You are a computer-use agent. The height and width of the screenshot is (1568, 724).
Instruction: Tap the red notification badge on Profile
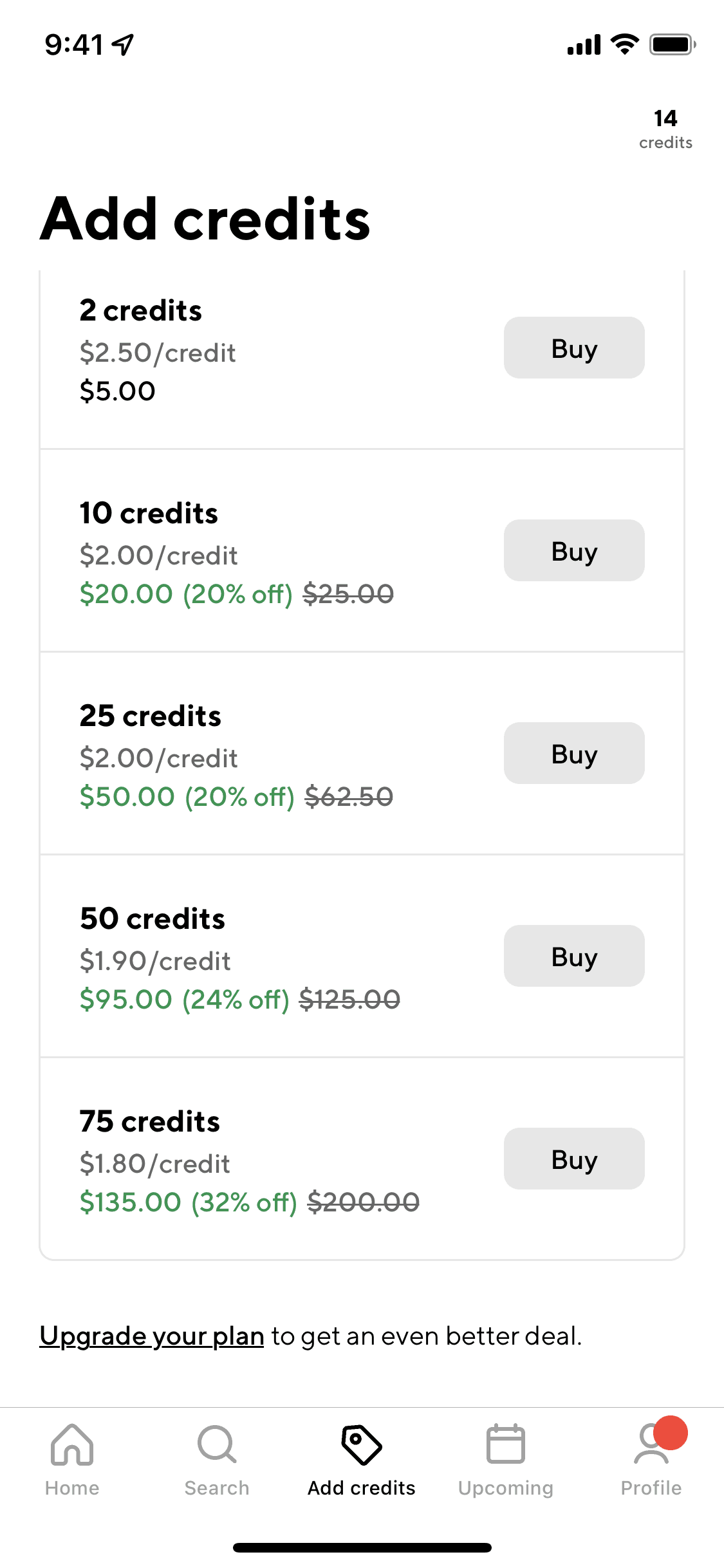pos(671,1433)
